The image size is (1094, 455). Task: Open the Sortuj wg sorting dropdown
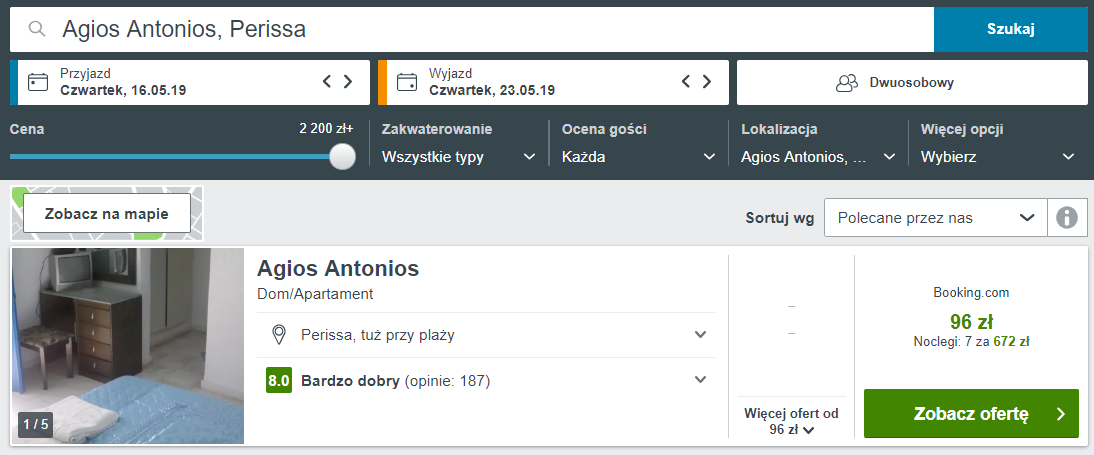pyautogui.click(x=935, y=217)
